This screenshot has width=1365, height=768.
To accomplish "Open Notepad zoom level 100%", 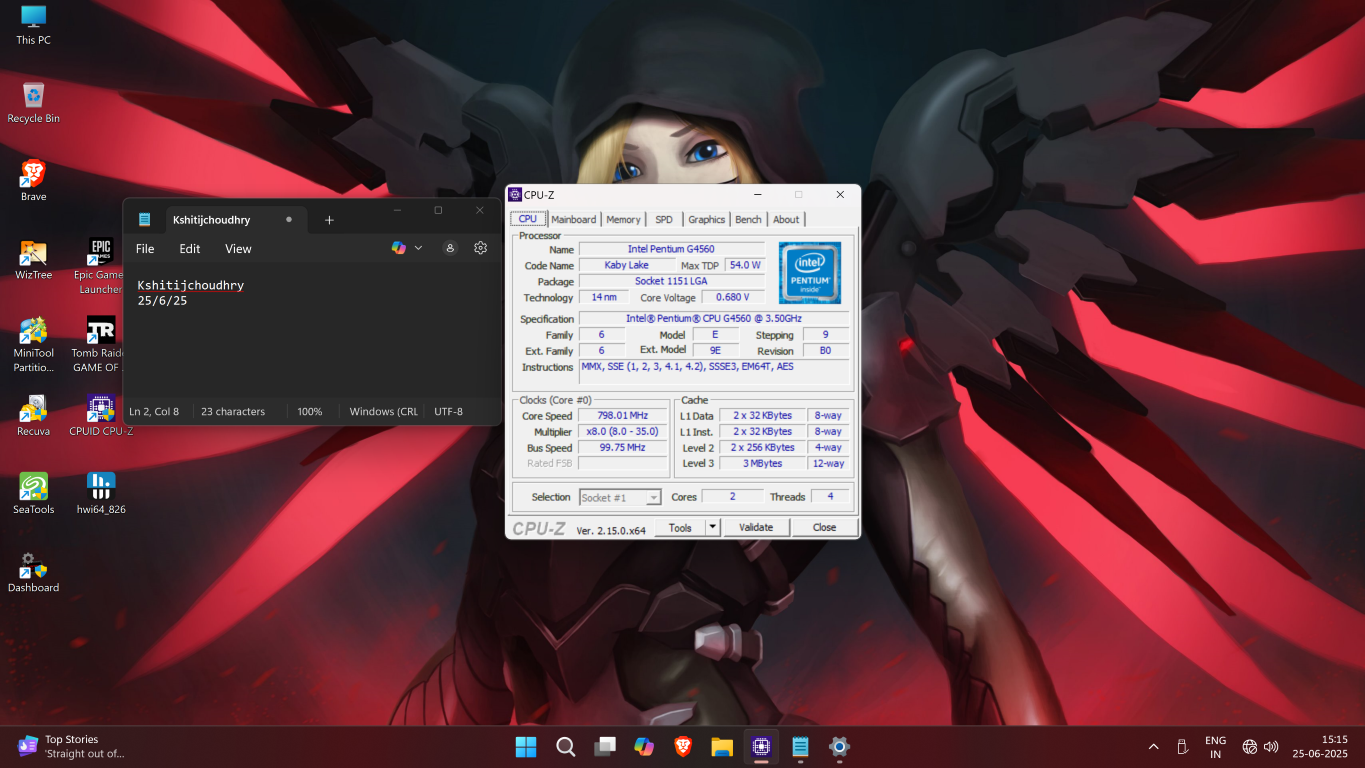I will (310, 411).
